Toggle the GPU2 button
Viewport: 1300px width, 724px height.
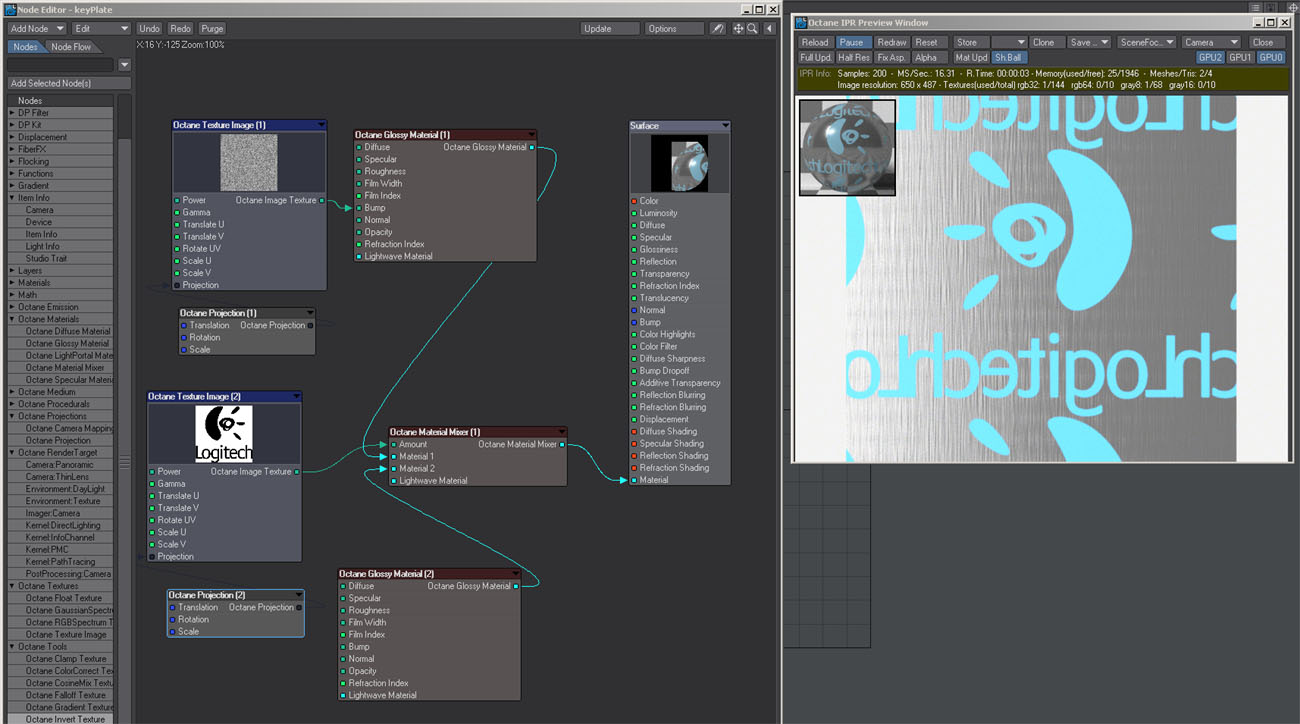click(x=1211, y=58)
